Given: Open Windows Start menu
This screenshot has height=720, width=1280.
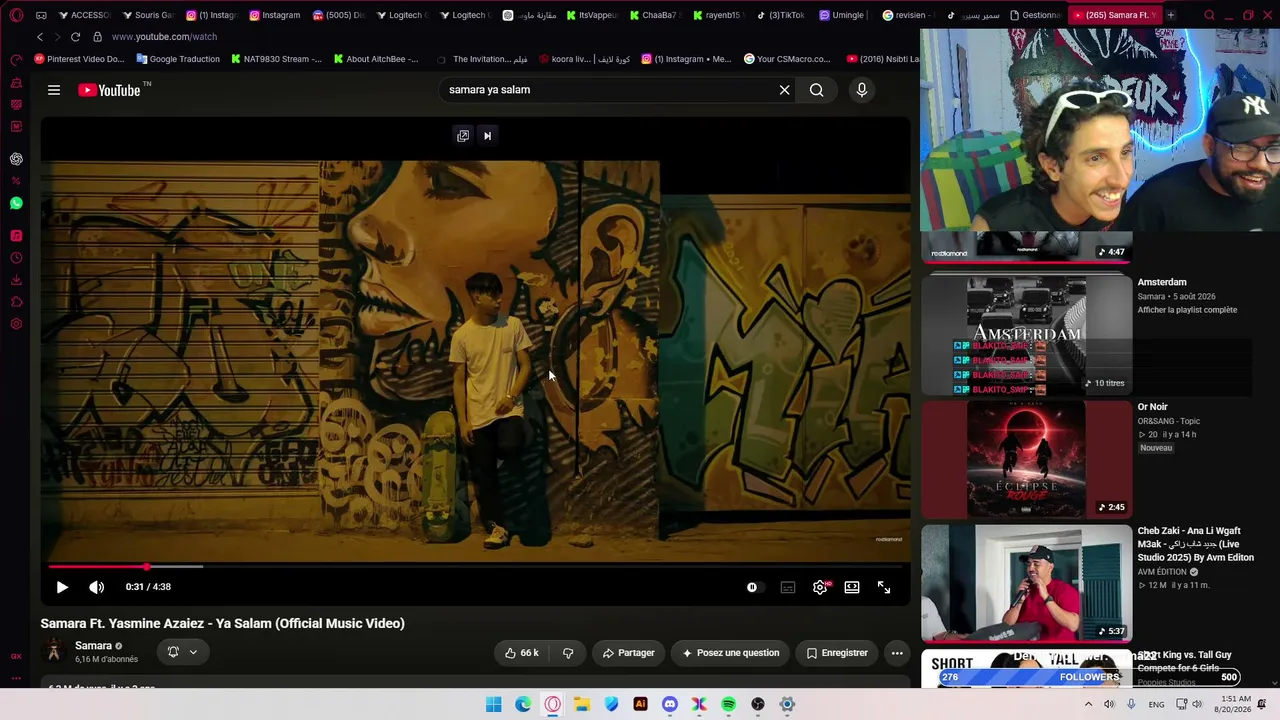Looking at the screenshot, I should [493, 704].
